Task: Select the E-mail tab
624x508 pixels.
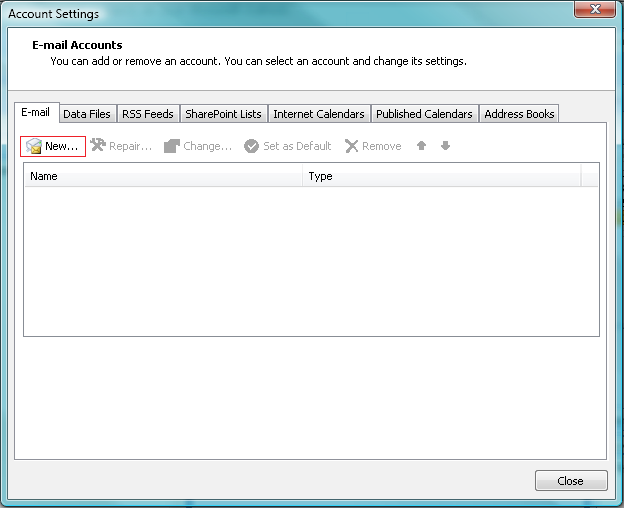Action: coord(35,113)
